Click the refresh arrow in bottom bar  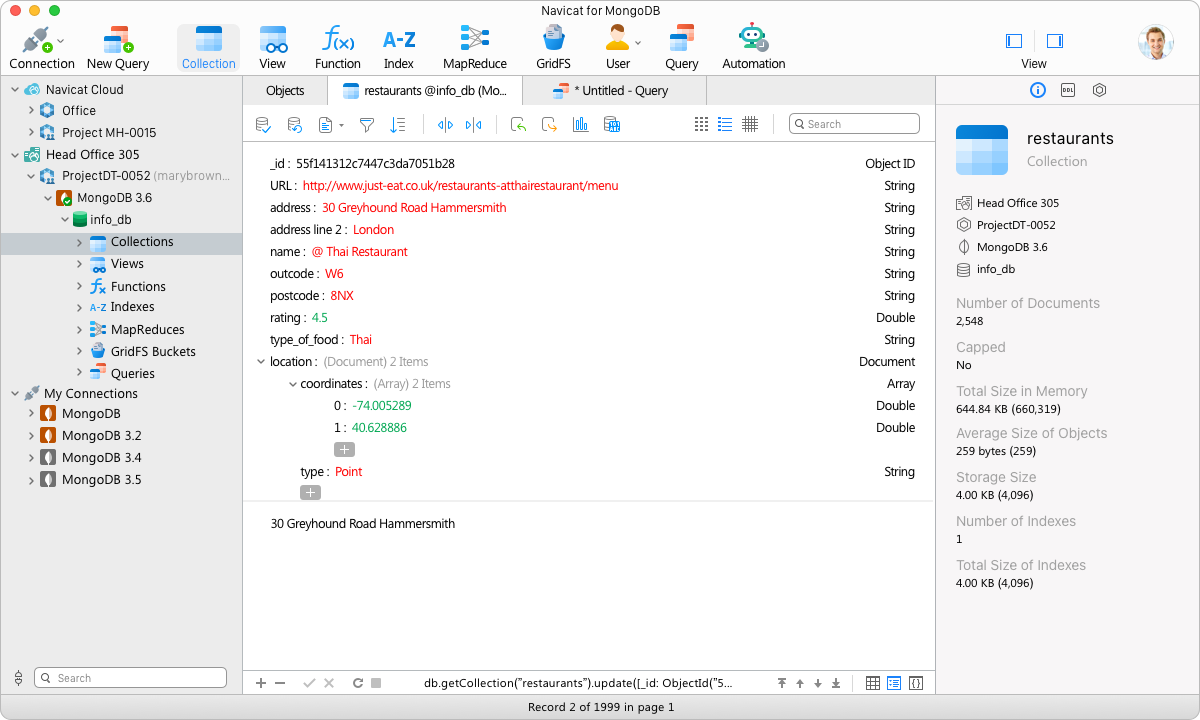358,683
